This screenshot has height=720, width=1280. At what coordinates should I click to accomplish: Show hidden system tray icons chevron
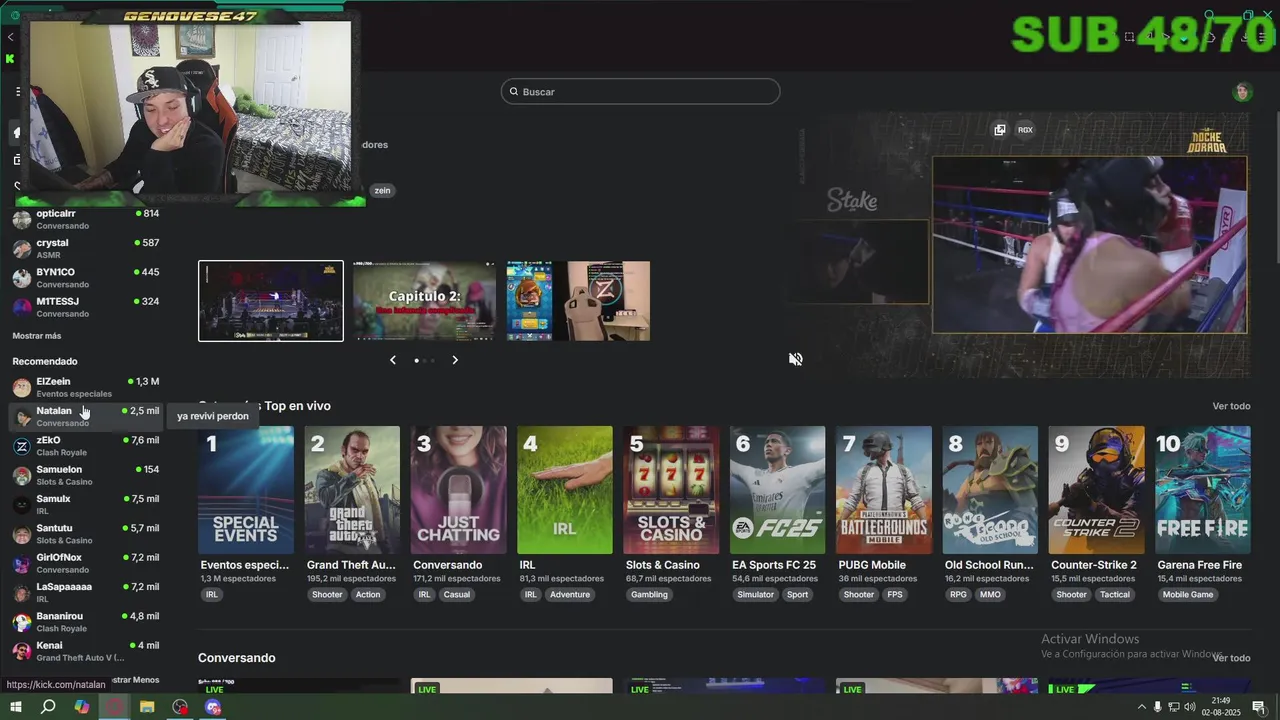1142,707
